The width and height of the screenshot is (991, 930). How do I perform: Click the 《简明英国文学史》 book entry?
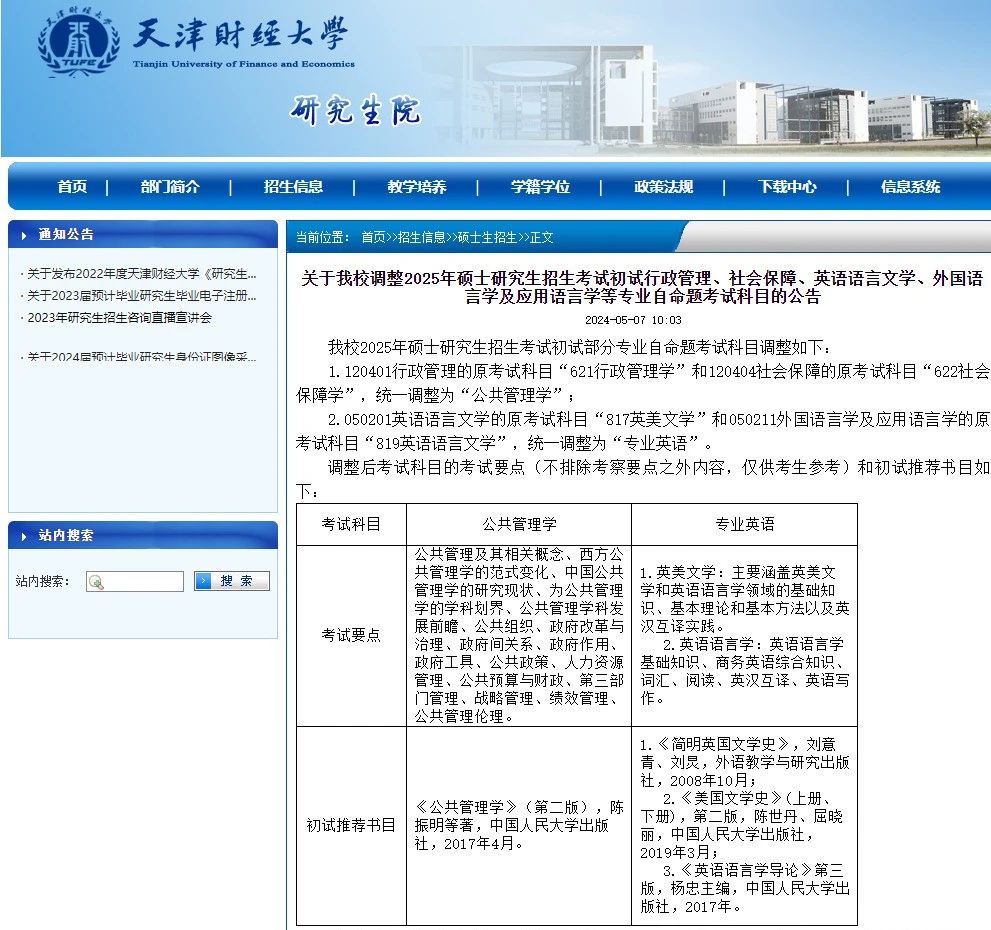pyautogui.click(x=745, y=762)
